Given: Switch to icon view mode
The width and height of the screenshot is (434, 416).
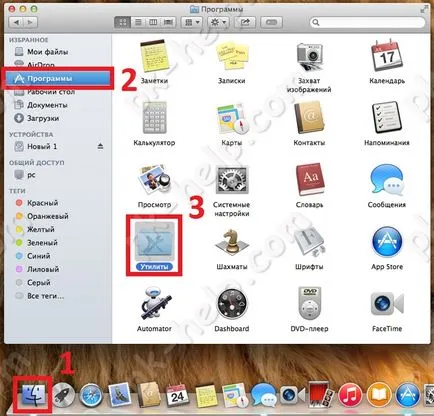Looking at the screenshot, I should (x=123, y=22).
